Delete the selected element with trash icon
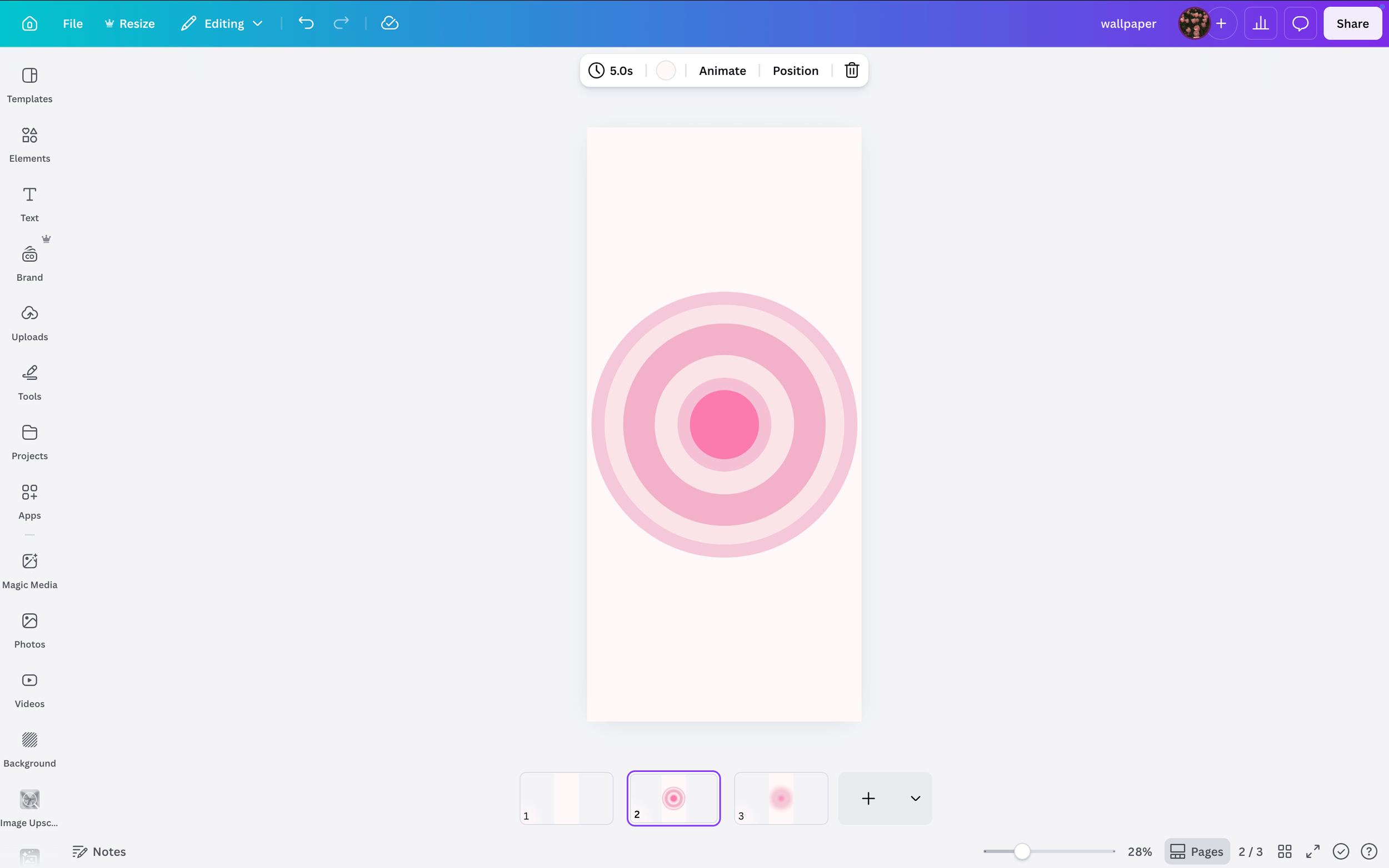The height and width of the screenshot is (868, 1389). (x=851, y=70)
